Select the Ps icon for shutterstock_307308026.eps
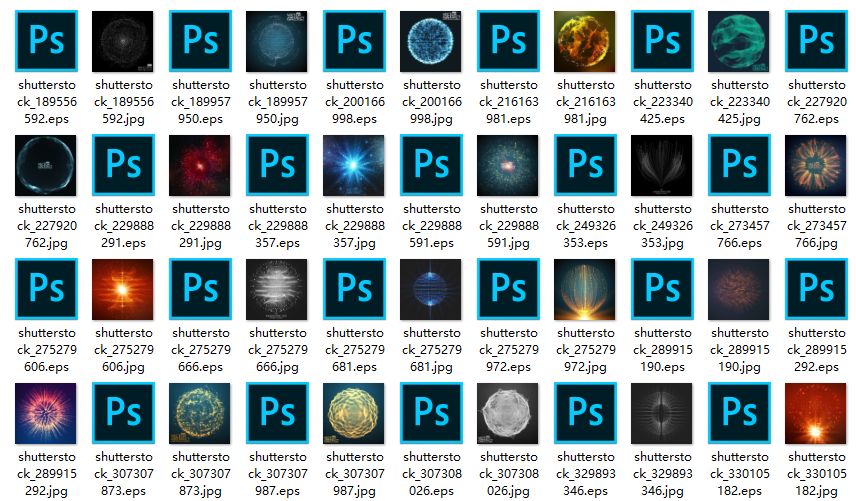The image size is (856, 501). click(x=431, y=413)
